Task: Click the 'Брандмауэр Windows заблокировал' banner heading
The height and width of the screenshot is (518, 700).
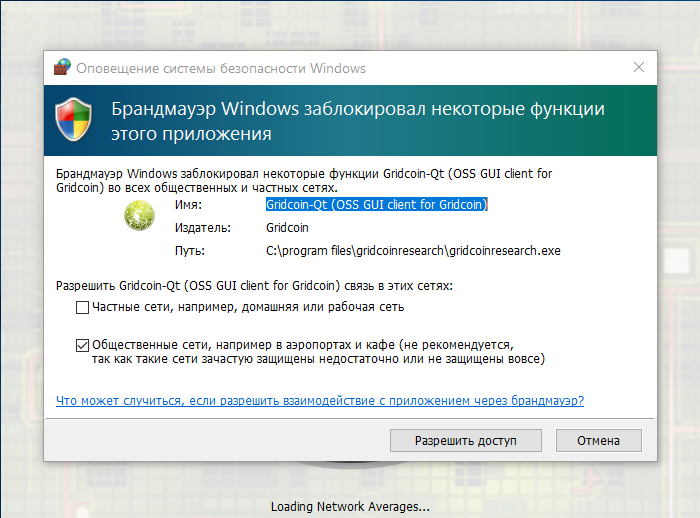Action: pyautogui.click(x=357, y=120)
